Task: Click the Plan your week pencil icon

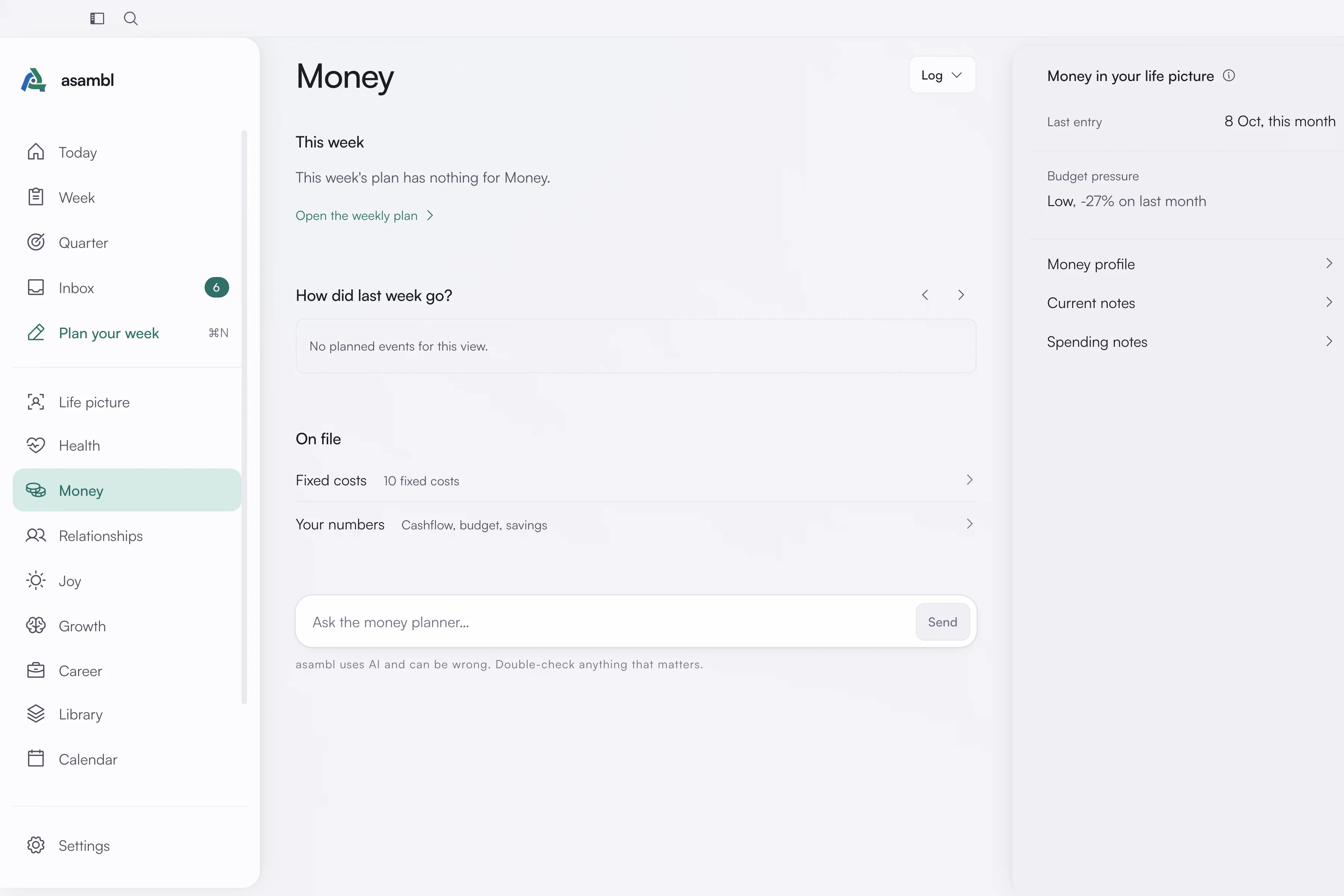Action: click(36, 332)
